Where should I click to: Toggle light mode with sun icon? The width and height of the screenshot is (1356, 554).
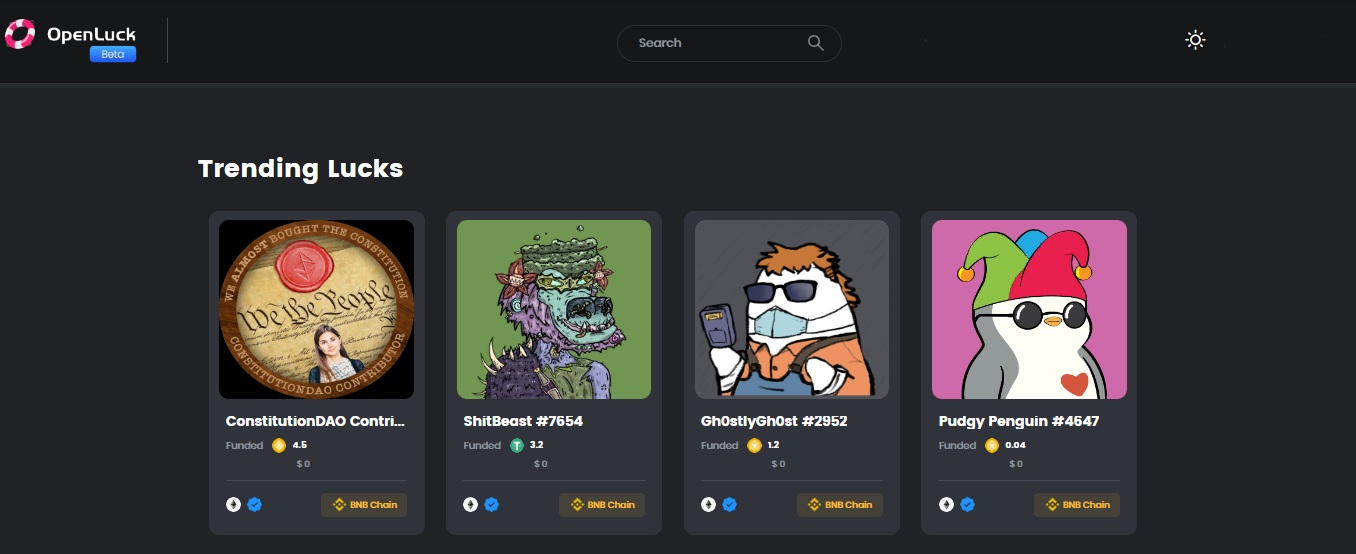click(x=1195, y=40)
